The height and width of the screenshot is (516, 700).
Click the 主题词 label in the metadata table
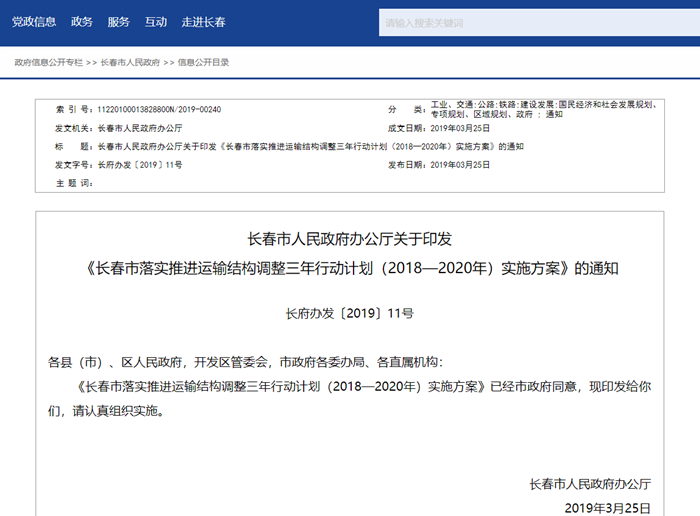74,183
